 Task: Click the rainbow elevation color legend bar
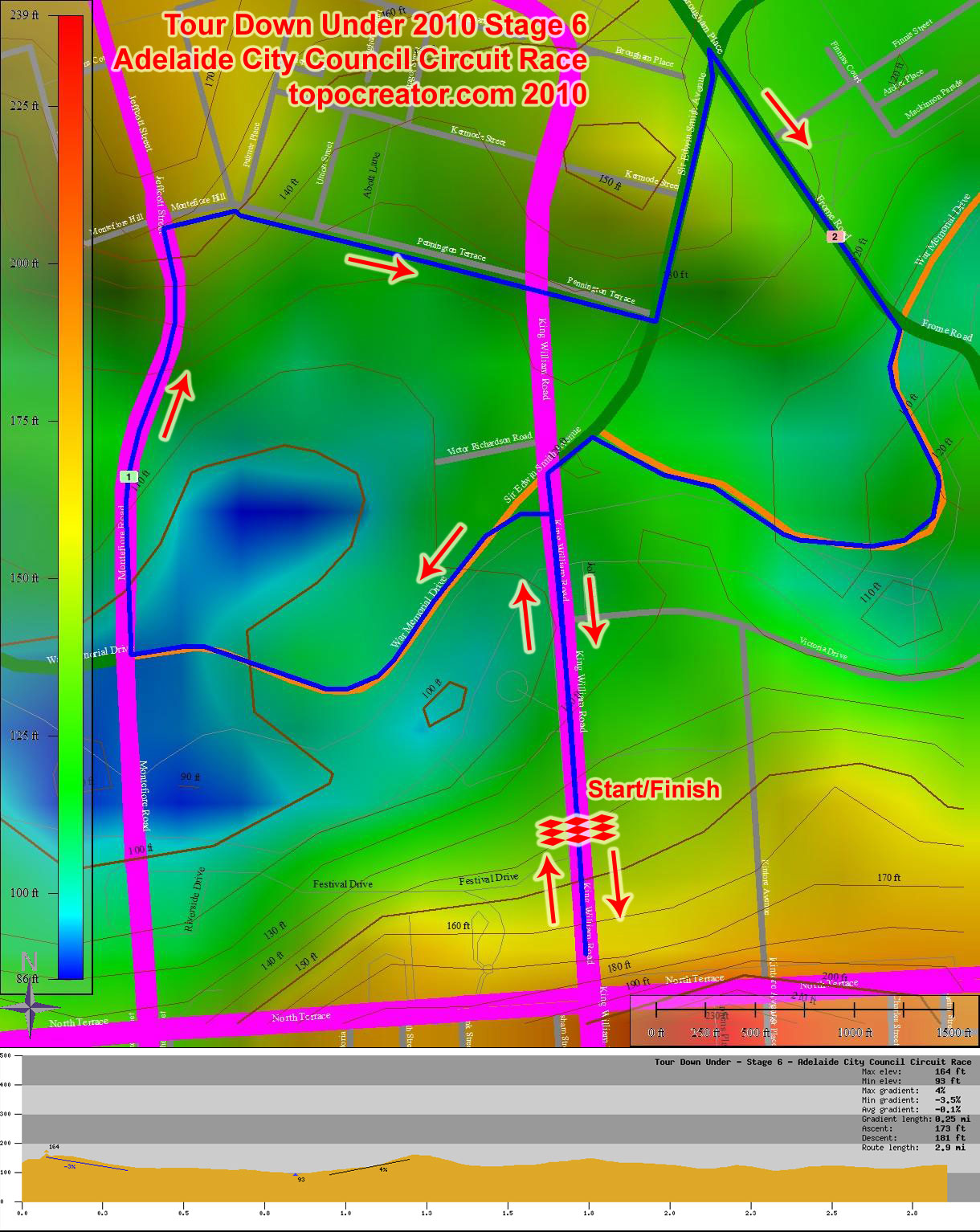click(x=71, y=497)
